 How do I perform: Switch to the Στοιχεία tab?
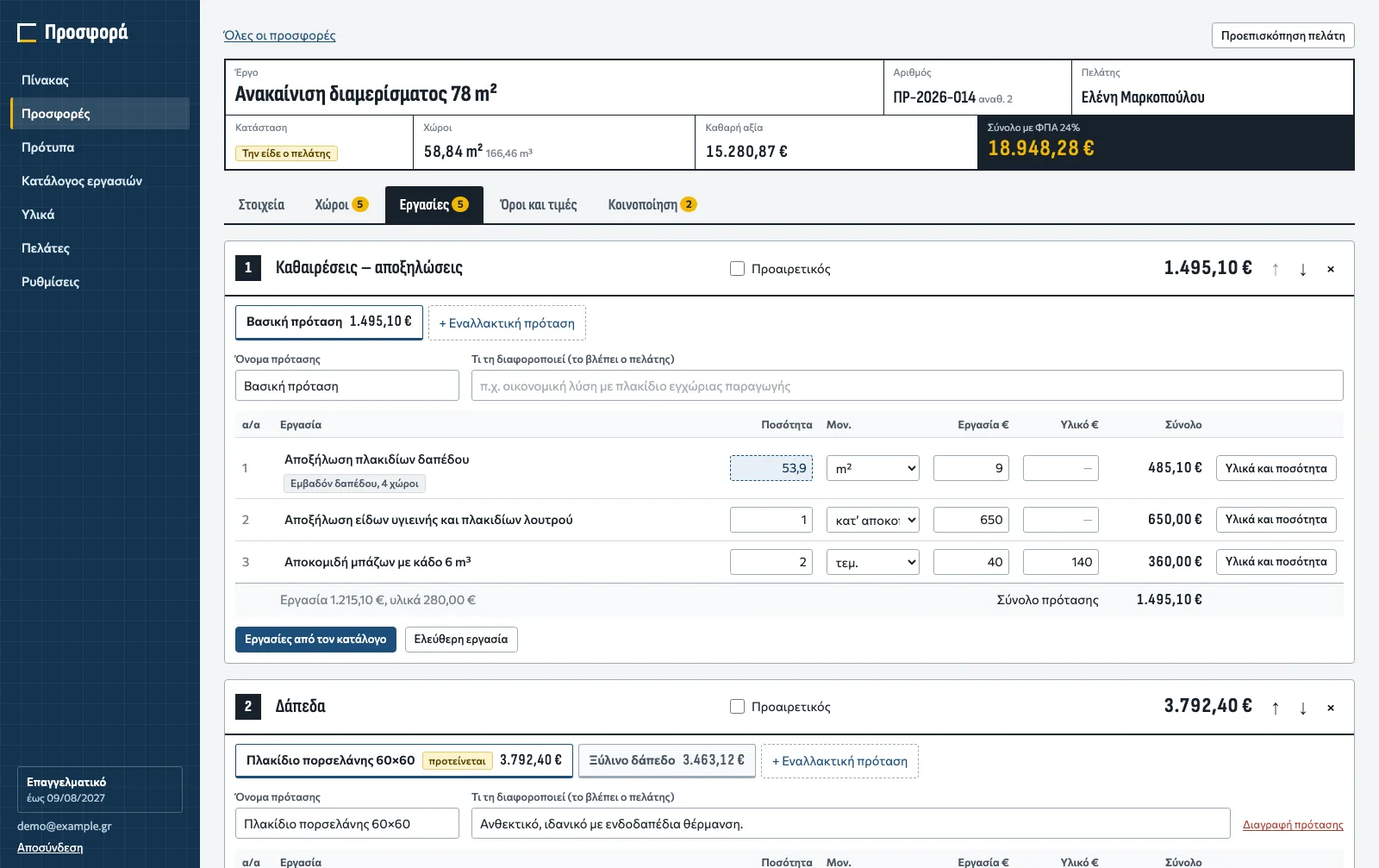pyautogui.click(x=261, y=205)
